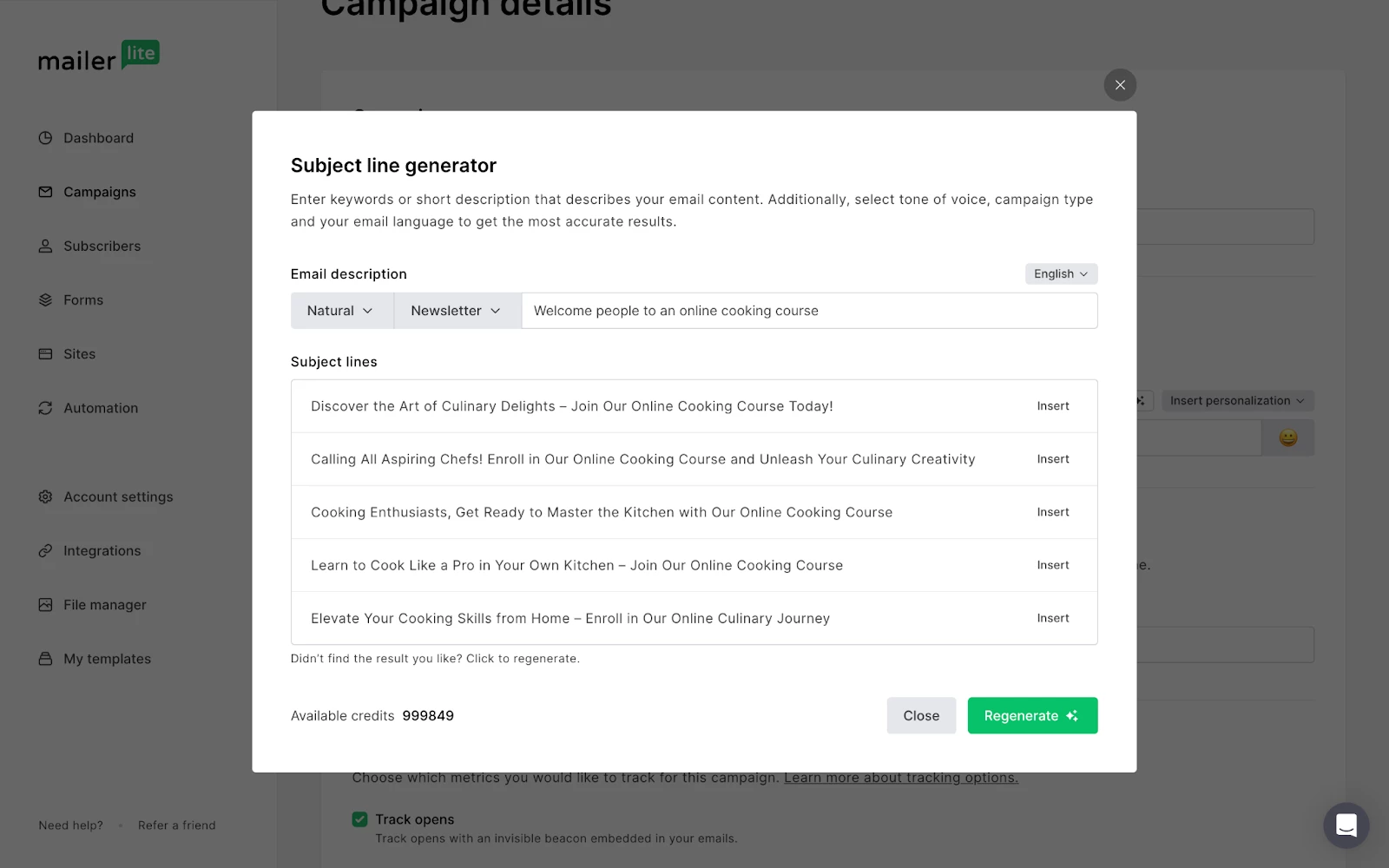Viewport: 1389px width, 868px height.
Task: Insert the "Elevate Your Cooking Skills" subject line
Action: (x=1053, y=618)
